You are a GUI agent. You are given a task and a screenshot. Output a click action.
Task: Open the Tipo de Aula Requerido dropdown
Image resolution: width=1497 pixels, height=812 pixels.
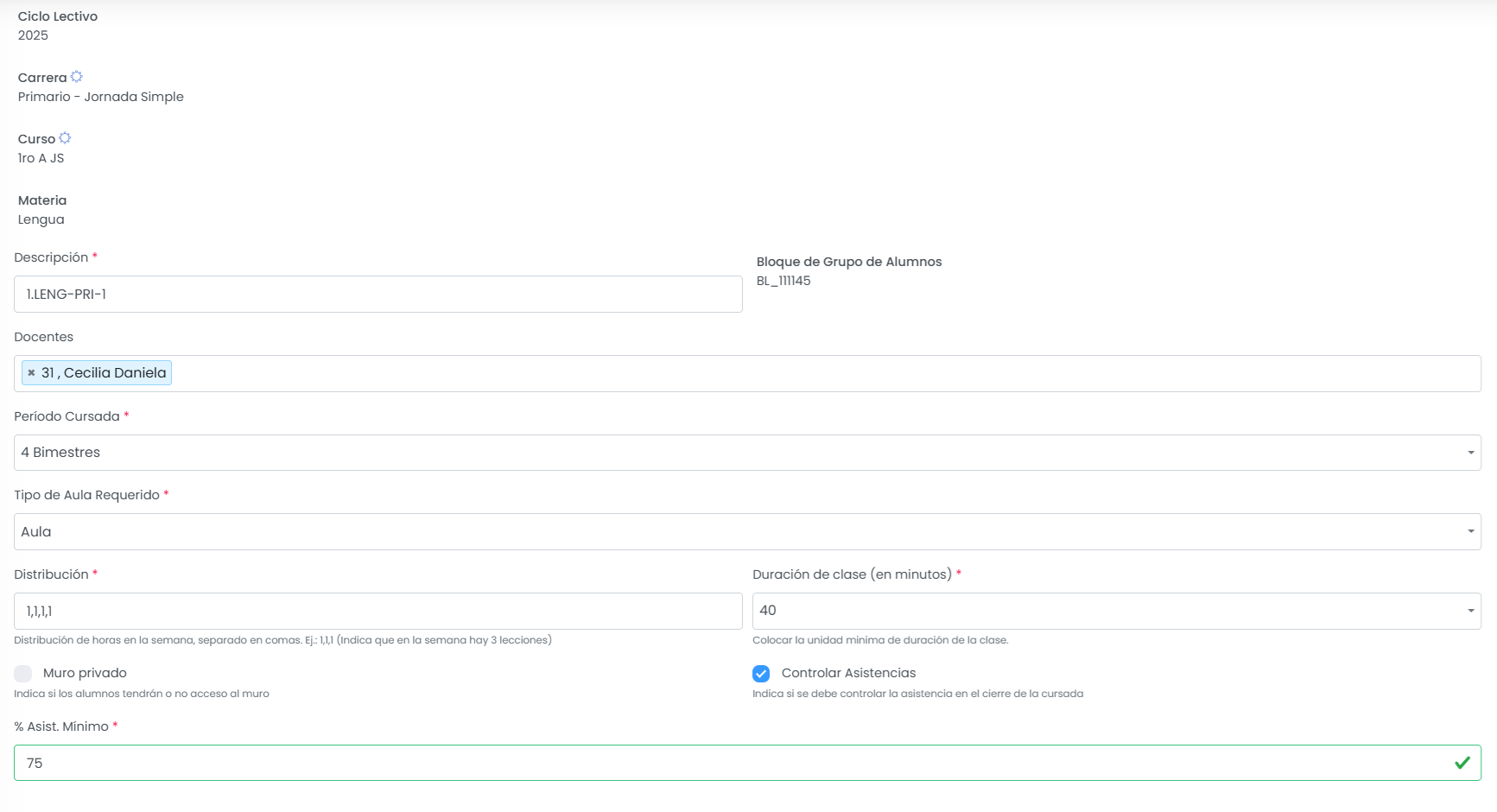click(x=747, y=532)
